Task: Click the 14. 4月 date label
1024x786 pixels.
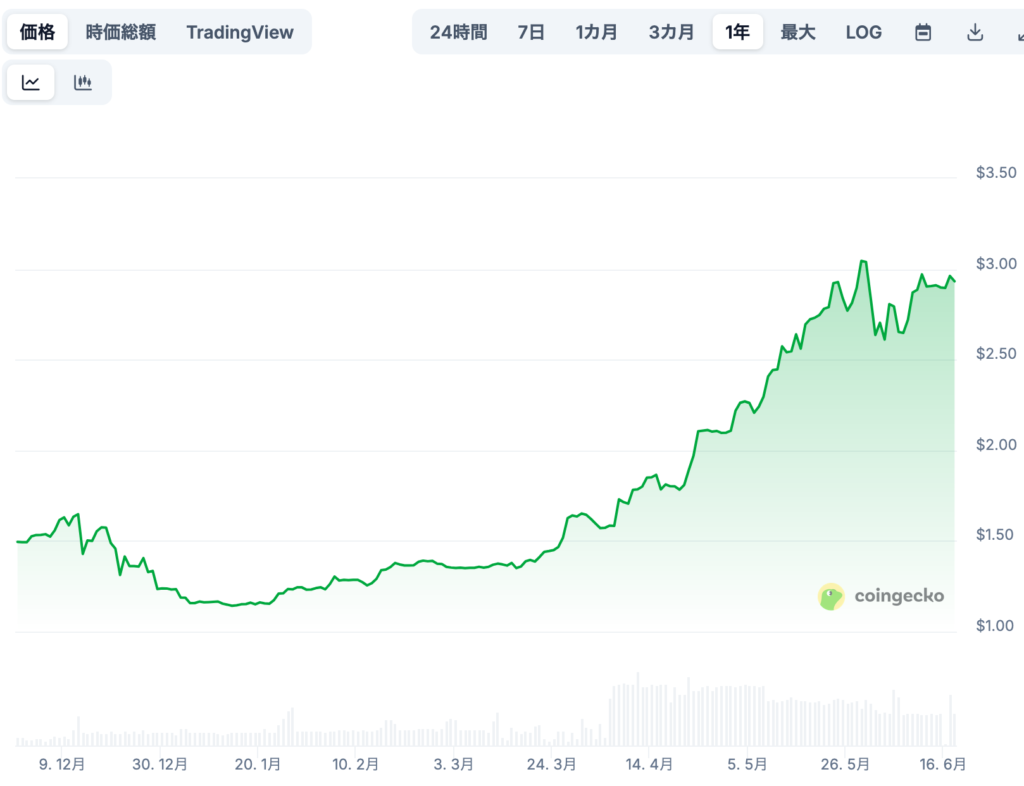Action: 649,764
